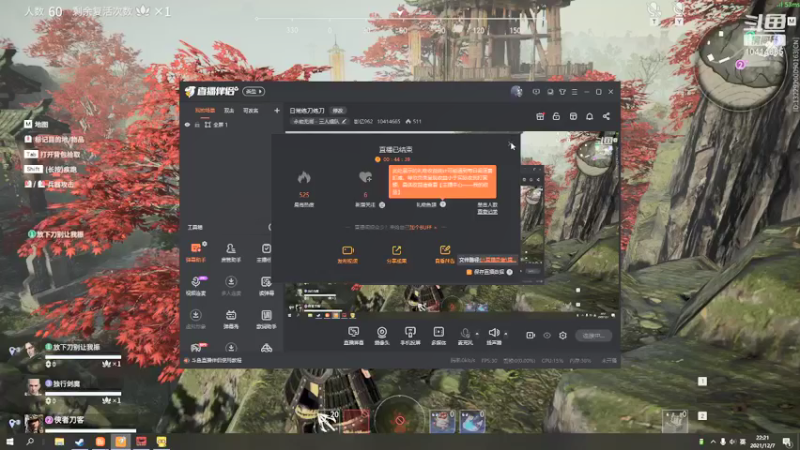
Task: Open Steam from taskbar
Action: click(80, 441)
